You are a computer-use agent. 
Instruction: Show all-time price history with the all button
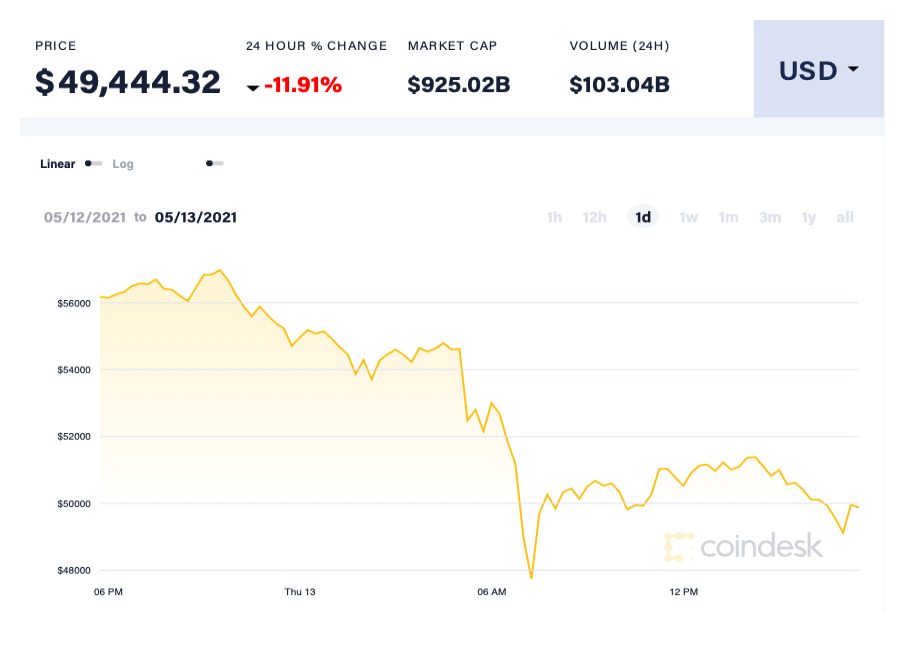pos(845,217)
